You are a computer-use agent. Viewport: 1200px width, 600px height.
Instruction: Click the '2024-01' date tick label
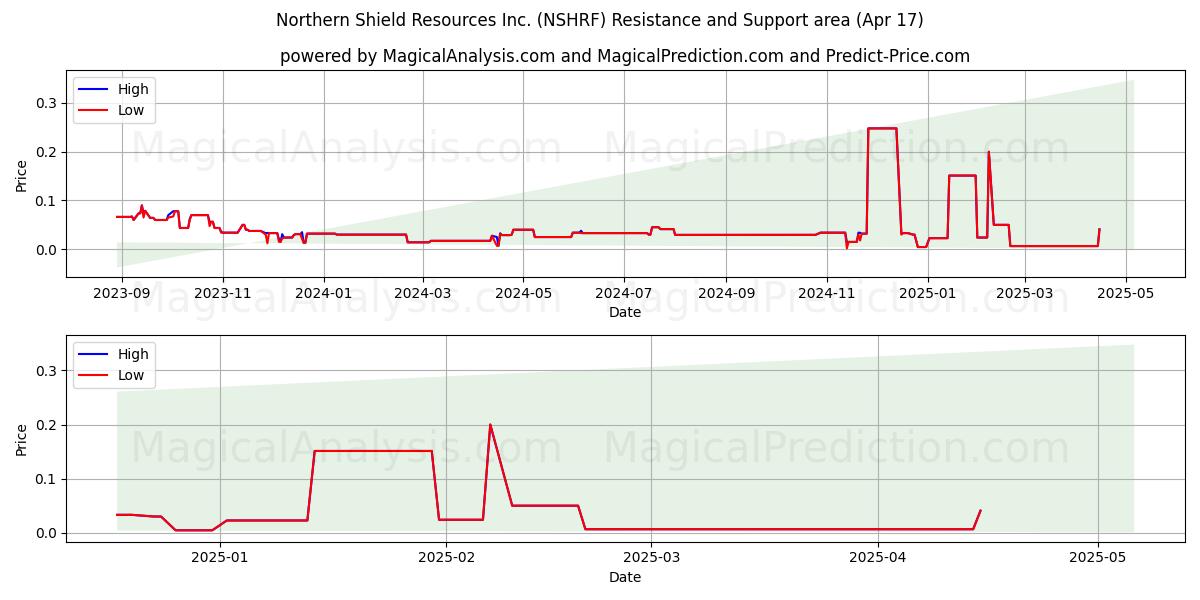(x=323, y=295)
